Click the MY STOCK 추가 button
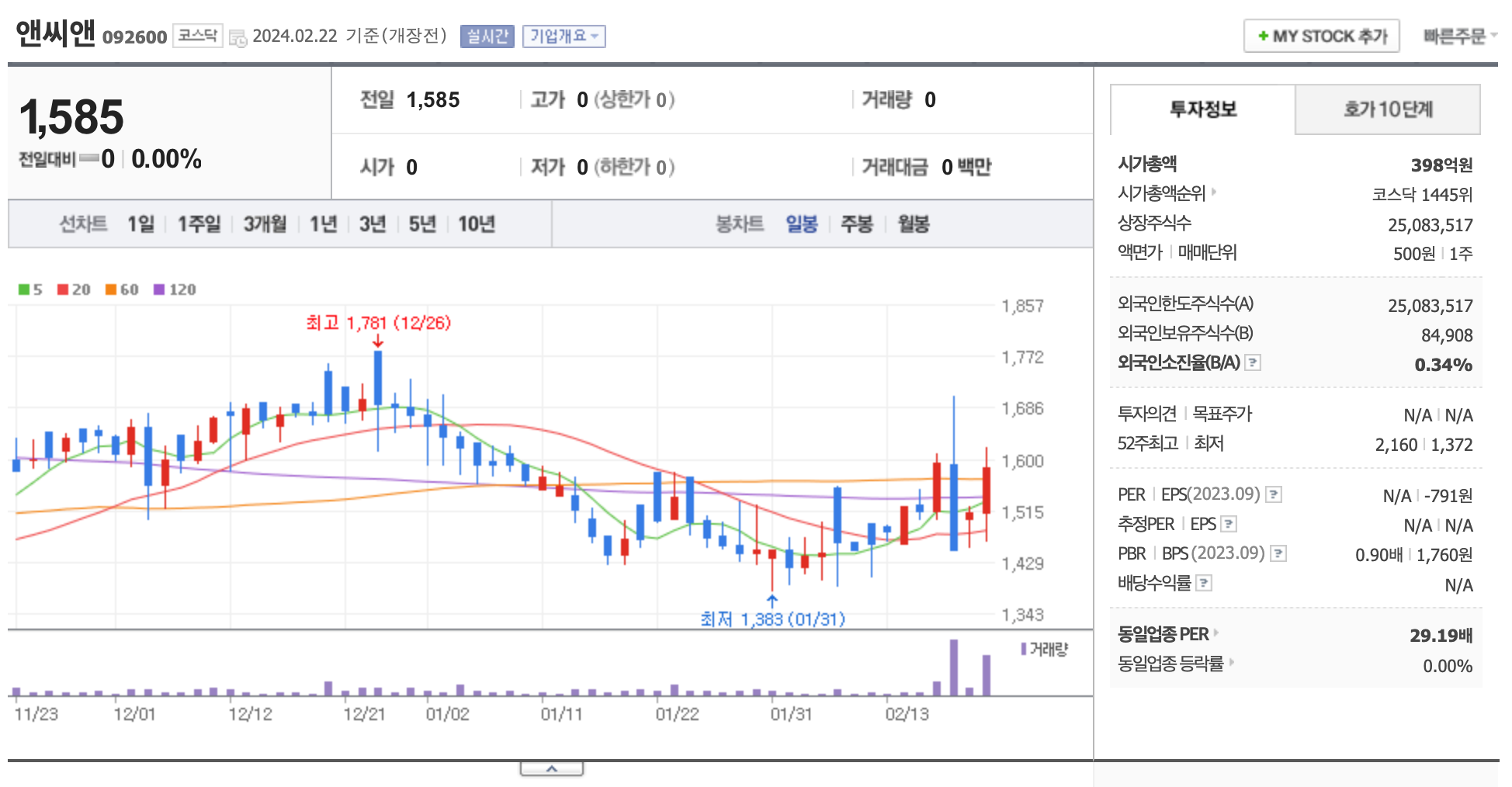Viewport: 1512px width, 787px height. coord(1320,36)
